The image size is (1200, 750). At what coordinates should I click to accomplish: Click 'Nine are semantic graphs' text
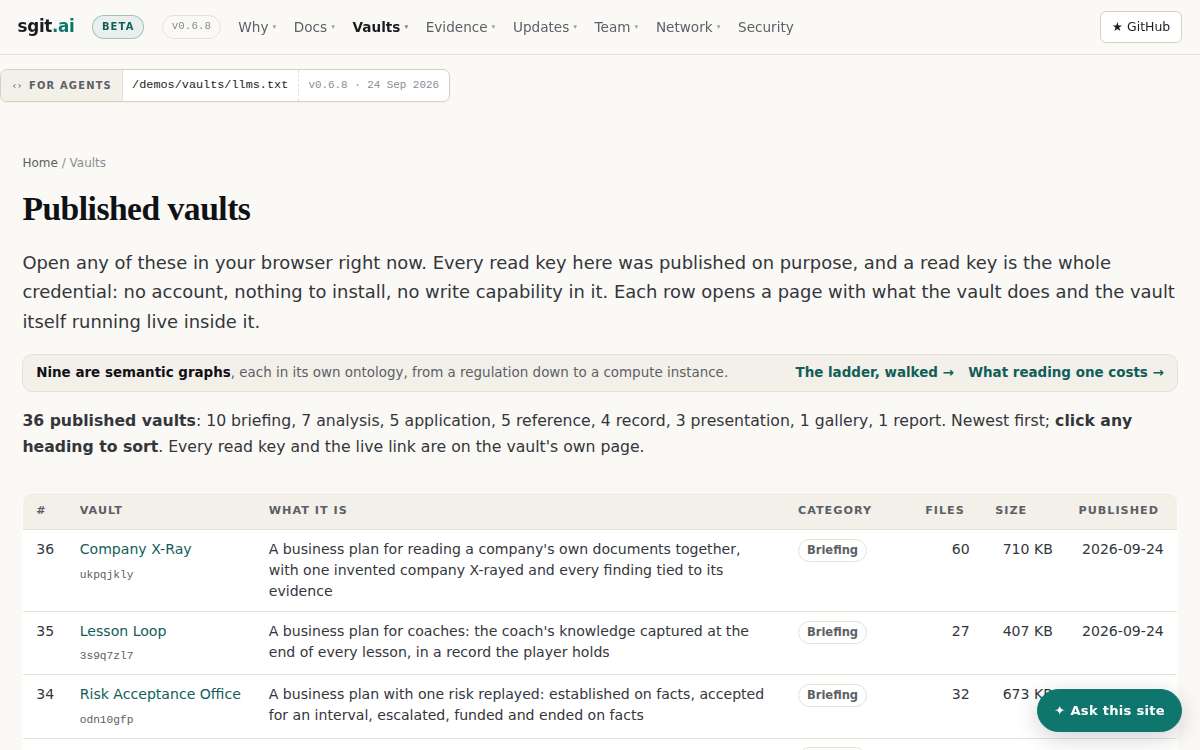pos(133,372)
